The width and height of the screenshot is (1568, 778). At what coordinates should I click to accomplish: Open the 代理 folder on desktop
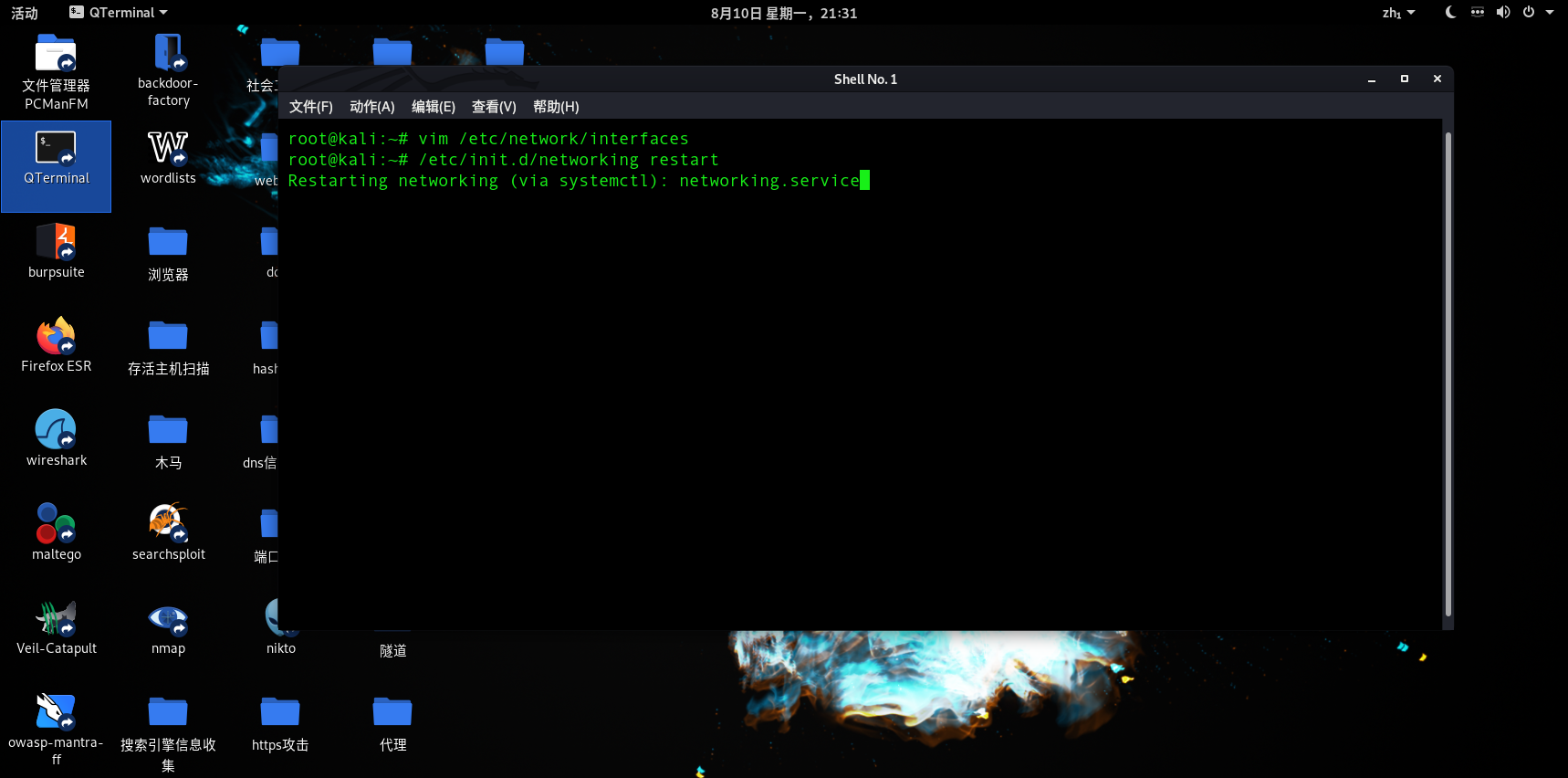coord(392,725)
